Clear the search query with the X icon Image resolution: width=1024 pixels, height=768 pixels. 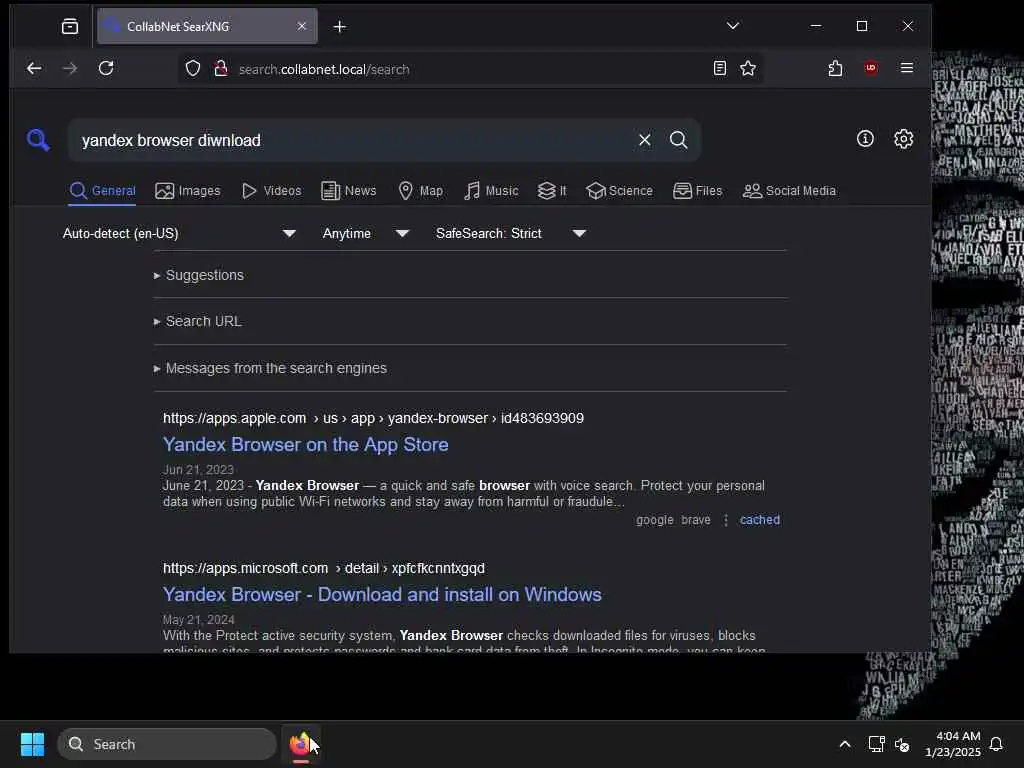point(645,140)
